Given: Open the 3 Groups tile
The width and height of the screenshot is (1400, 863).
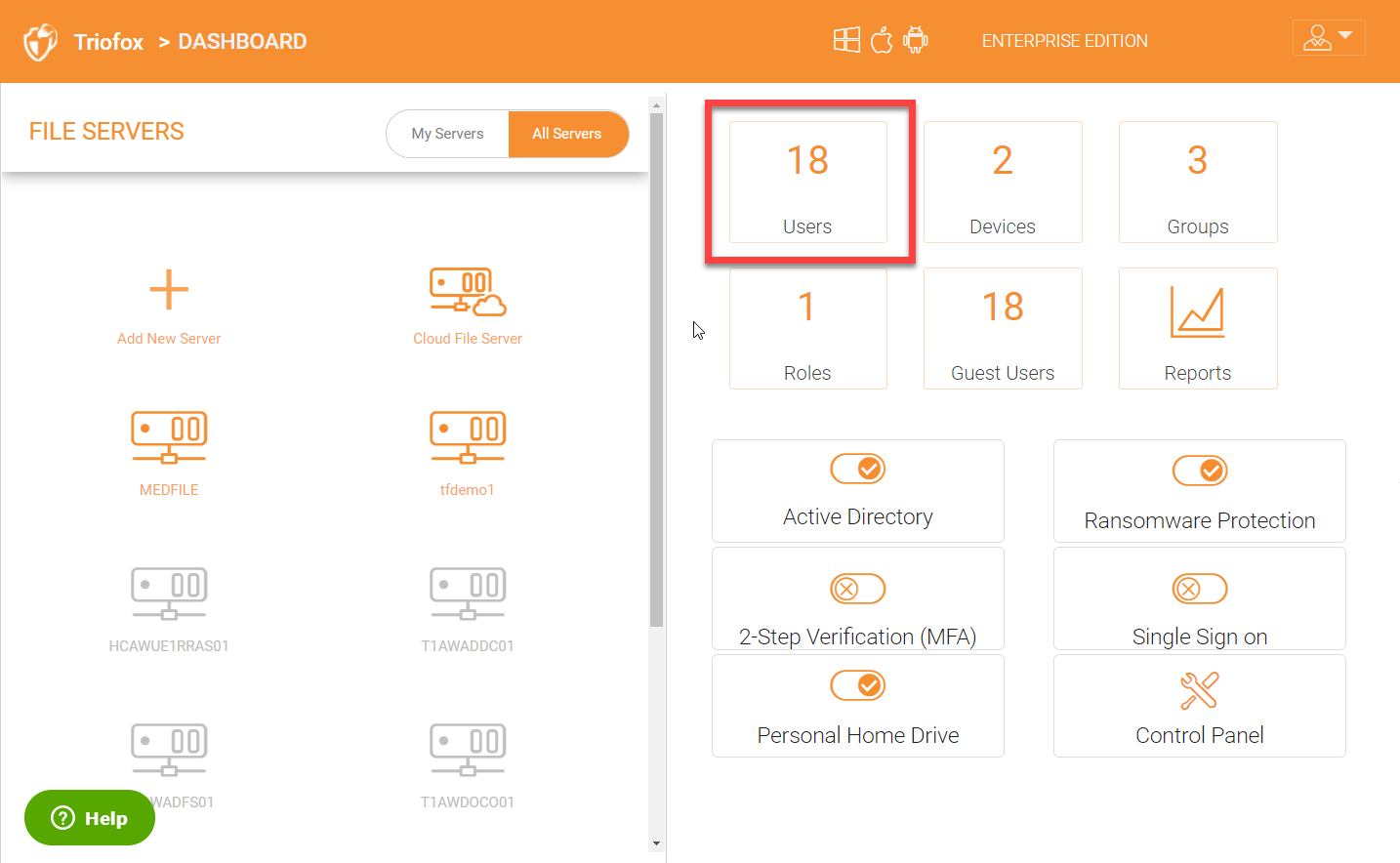Looking at the screenshot, I should [x=1198, y=183].
